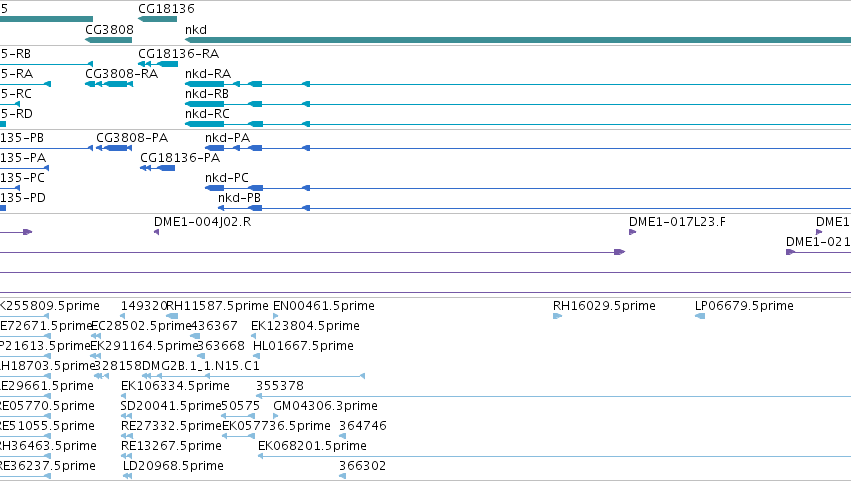851x481 pixels.
Task: Click the 355378 feature label
Action: pyautogui.click(x=280, y=387)
